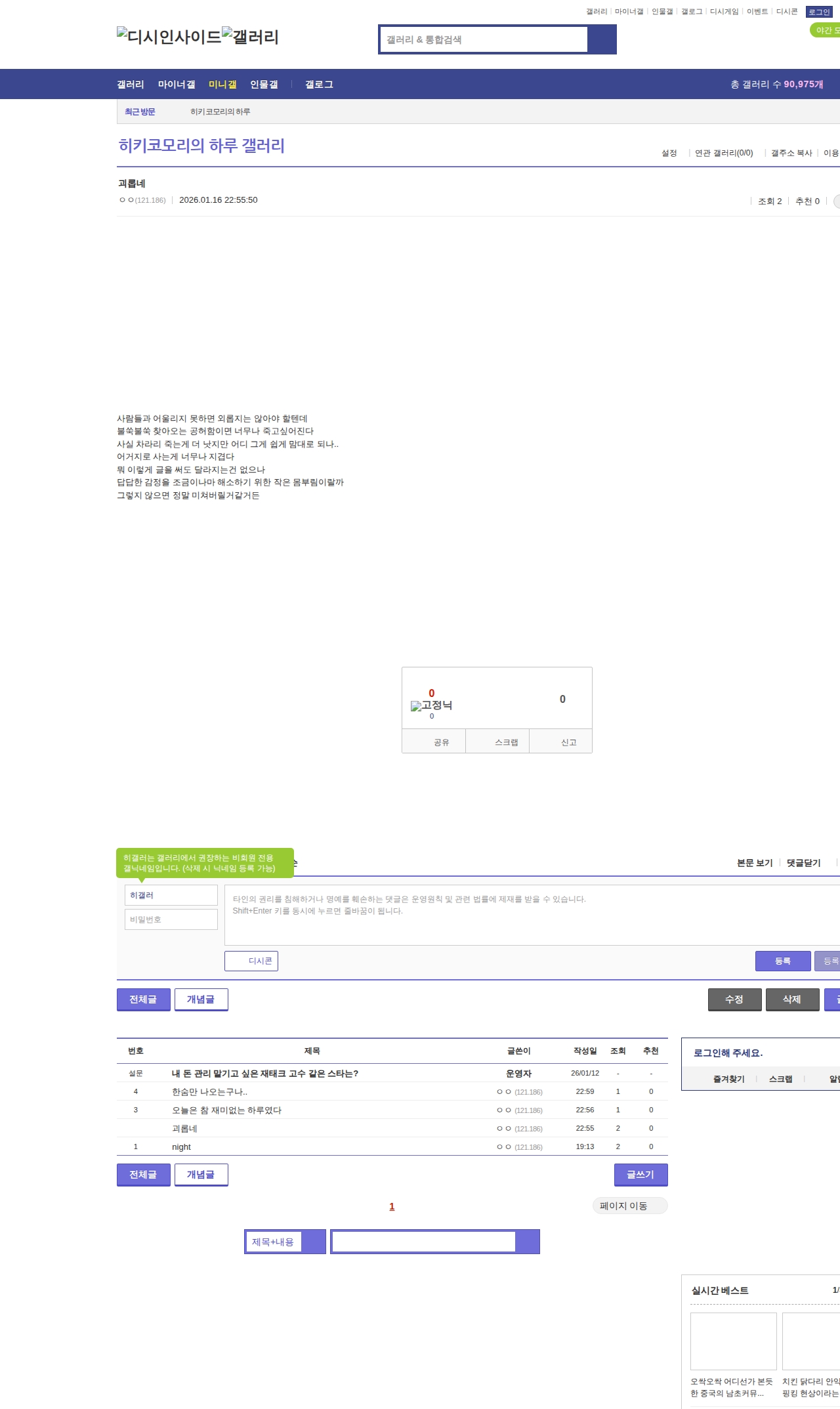Copy gallery address with 갤주소 복사
The width and height of the screenshot is (840, 1409).
(x=791, y=153)
